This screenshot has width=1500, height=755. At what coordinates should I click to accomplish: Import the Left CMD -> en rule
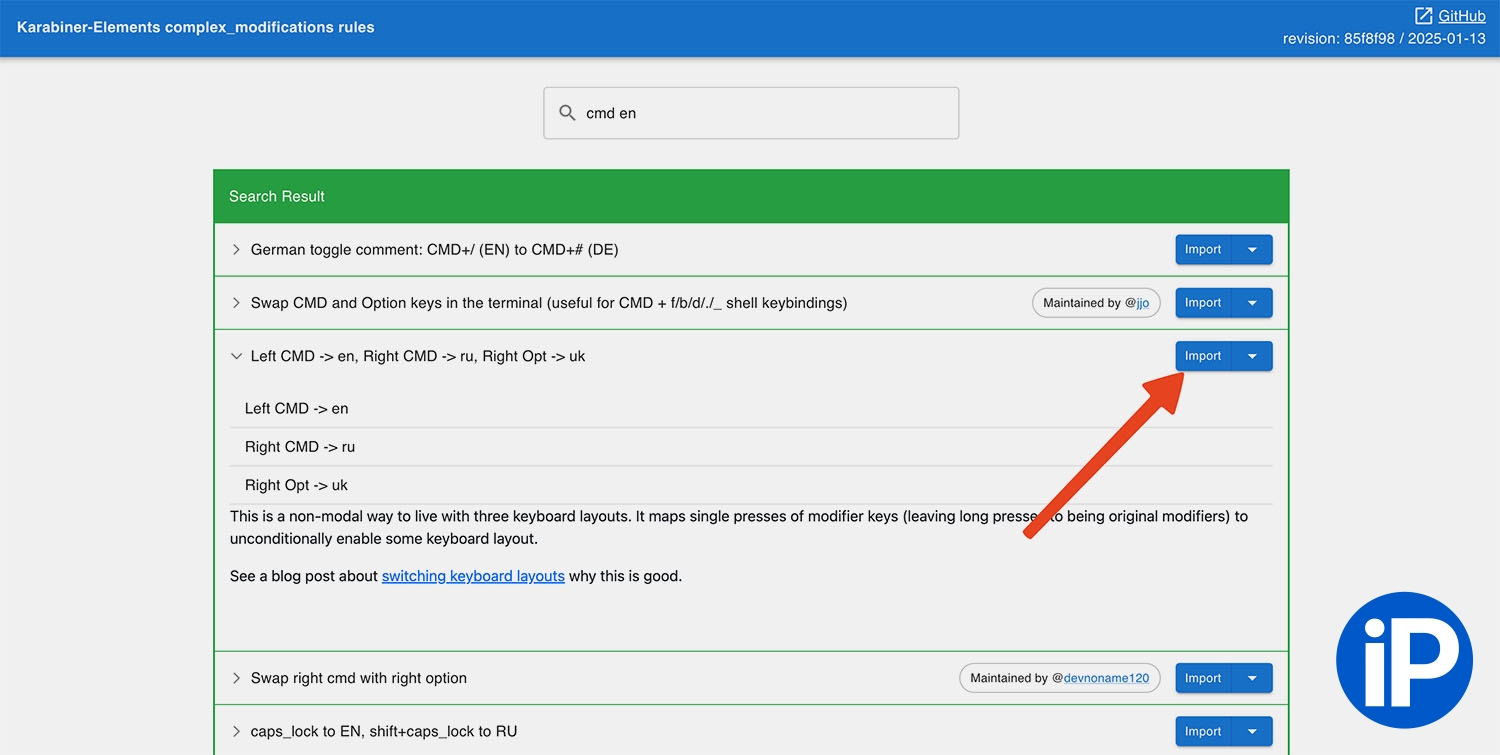(x=1203, y=356)
